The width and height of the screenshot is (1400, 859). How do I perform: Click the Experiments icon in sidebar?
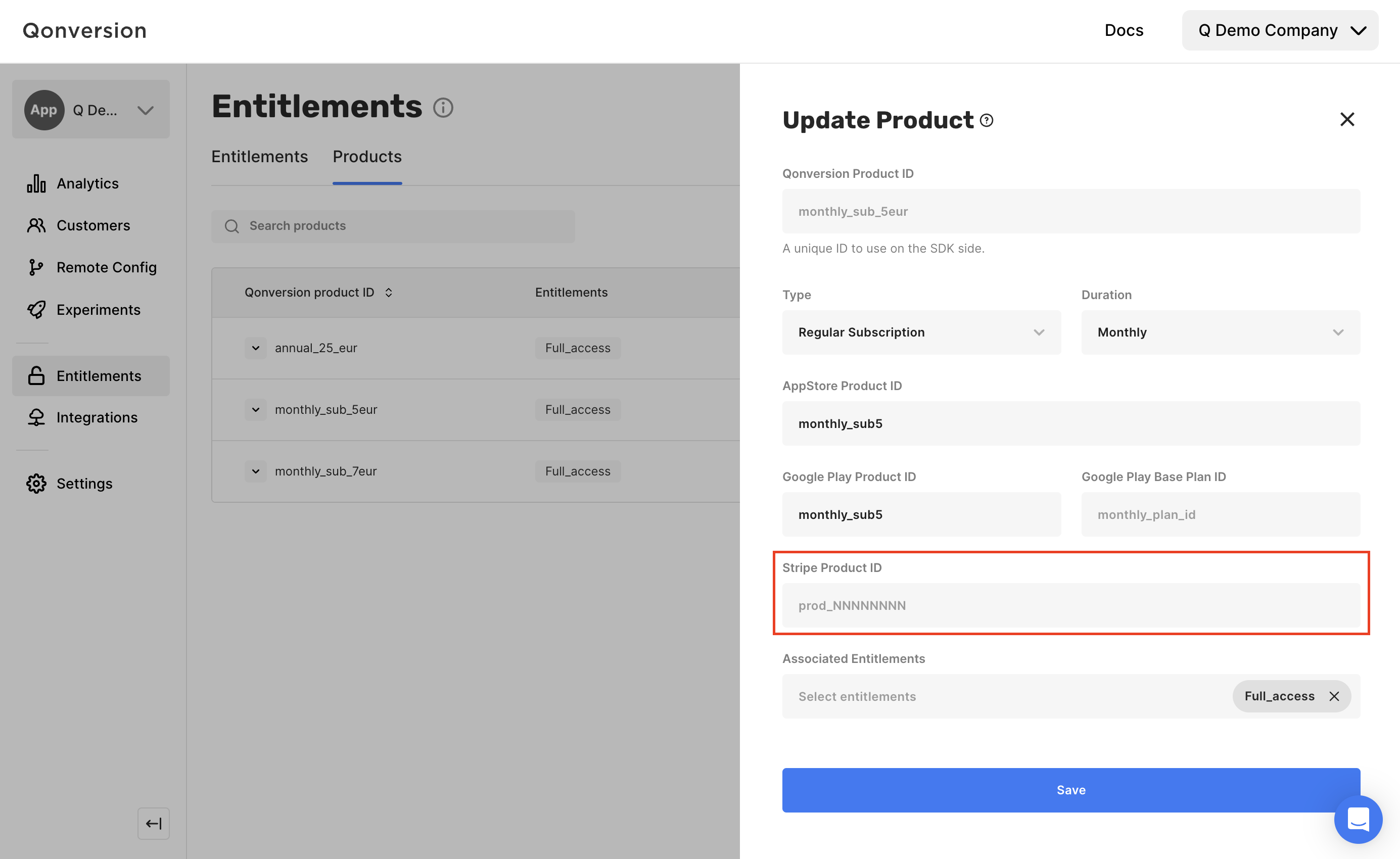(x=36, y=309)
